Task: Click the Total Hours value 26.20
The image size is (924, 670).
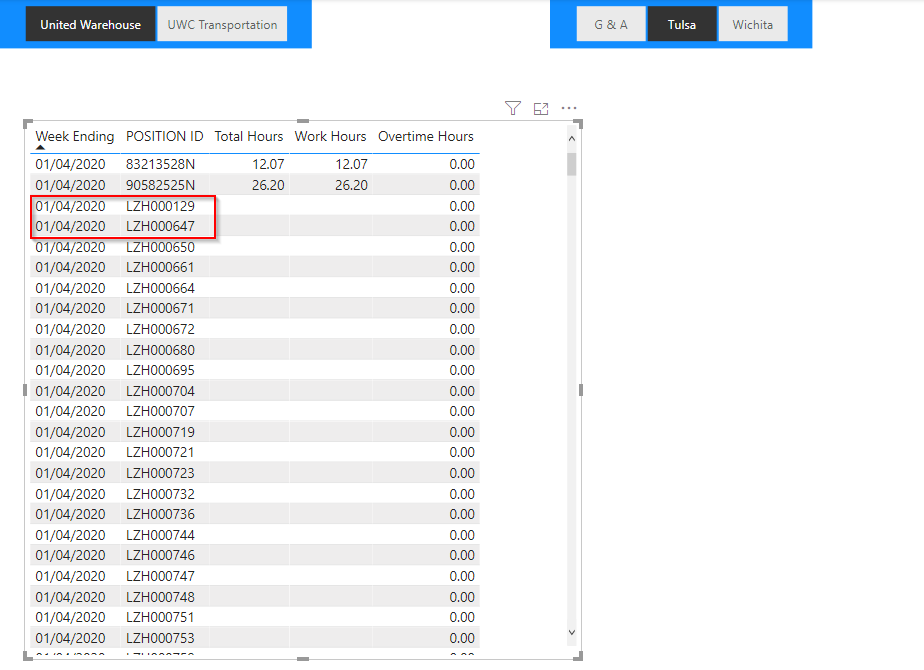Action: 268,185
